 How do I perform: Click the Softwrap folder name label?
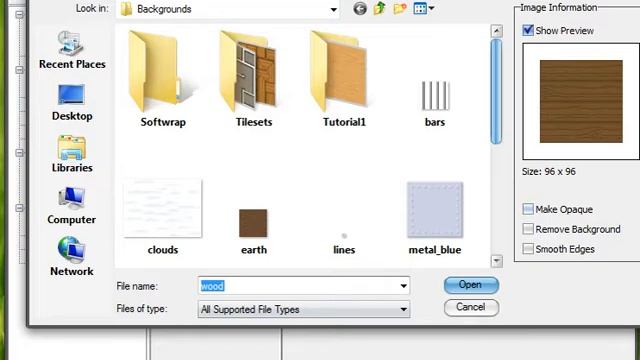click(x=163, y=122)
